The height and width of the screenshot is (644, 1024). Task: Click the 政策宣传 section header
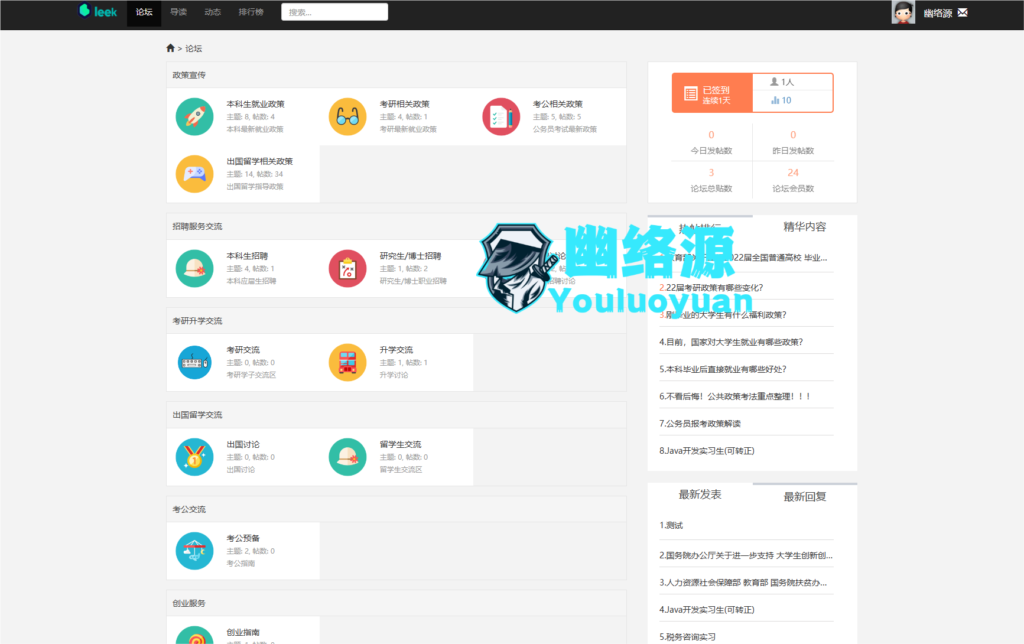point(189,75)
